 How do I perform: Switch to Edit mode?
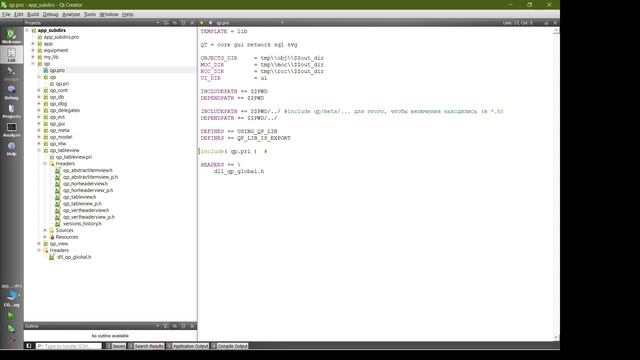tap(11, 55)
